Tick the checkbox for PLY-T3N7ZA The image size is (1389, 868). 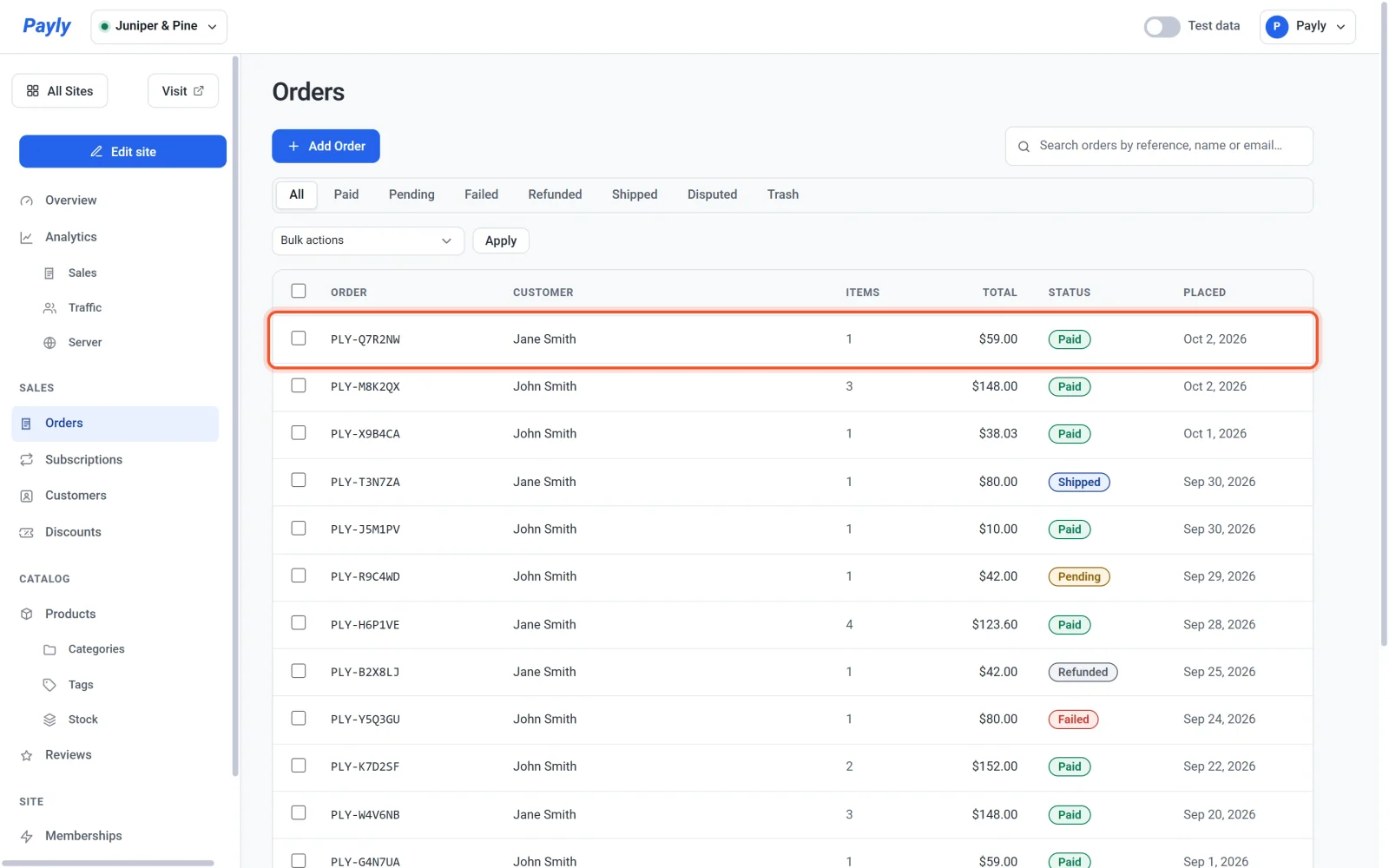point(299,480)
